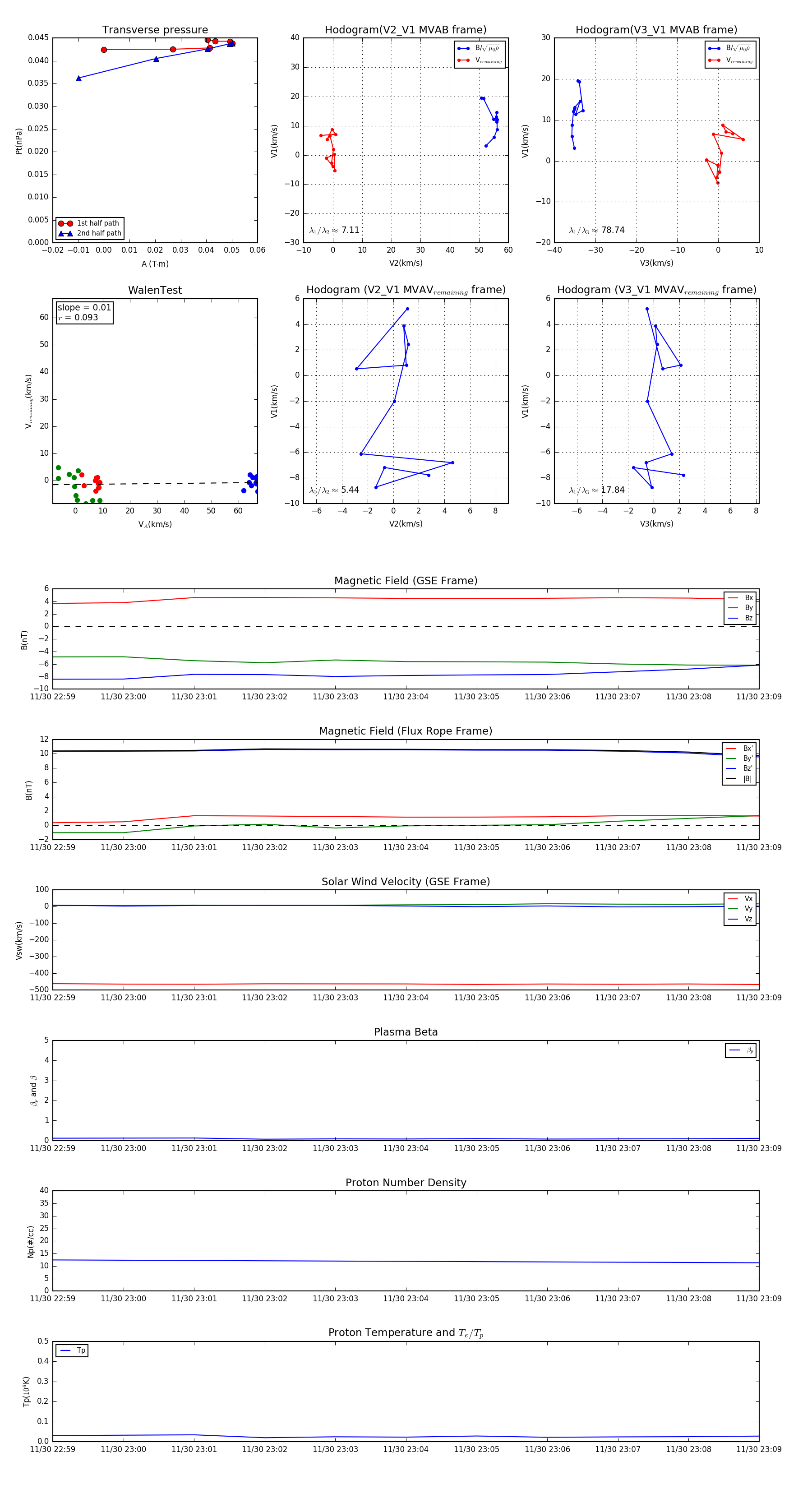
Task: Click the B/√μ0ρ legend entry in V3_V1 MVAB hodogram
Action: click(x=730, y=49)
